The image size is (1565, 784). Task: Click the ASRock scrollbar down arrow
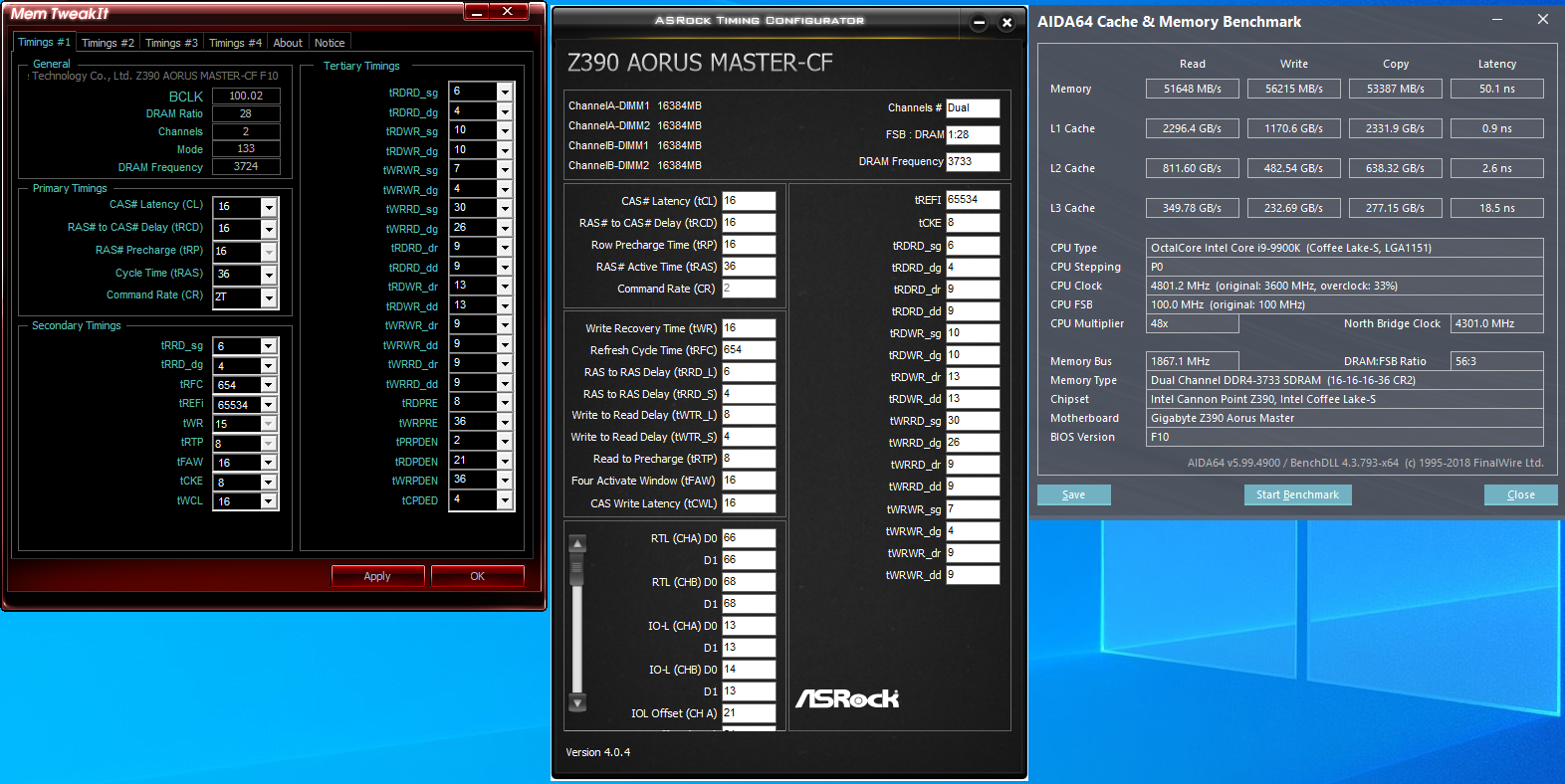pyautogui.click(x=577, y=702)
